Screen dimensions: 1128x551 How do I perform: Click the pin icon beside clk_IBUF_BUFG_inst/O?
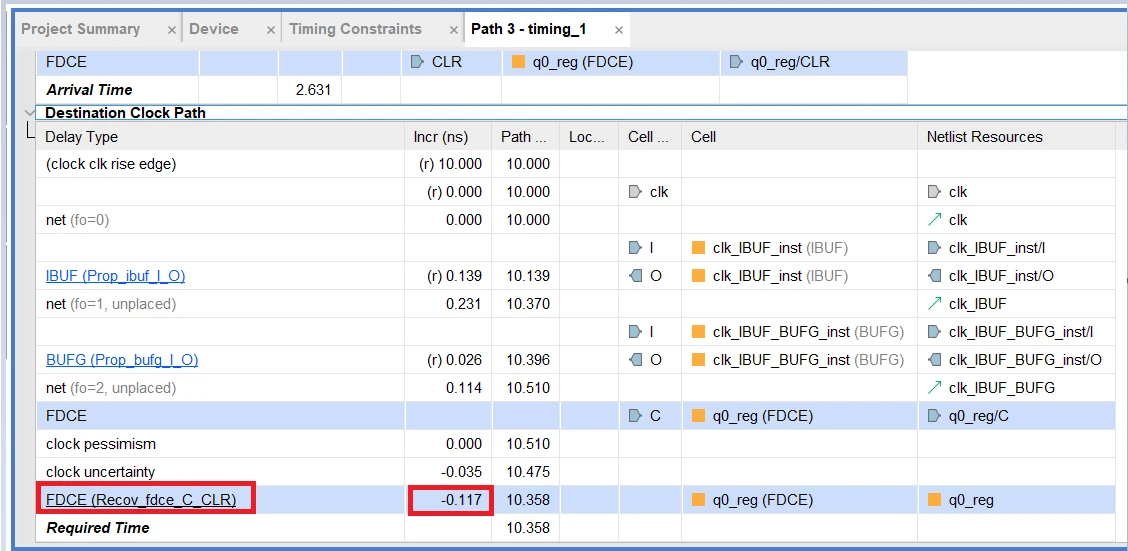pyautogui.click(x=934, y=360)
